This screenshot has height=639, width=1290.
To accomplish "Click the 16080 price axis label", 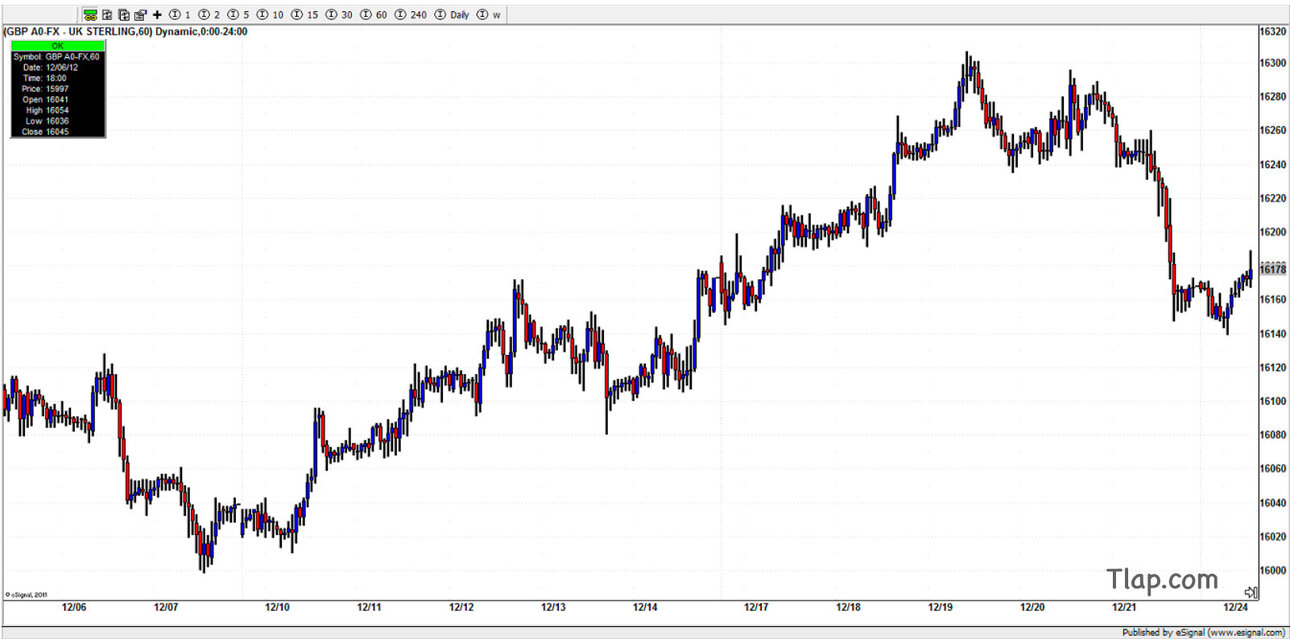I will (x=1272, y=435).
